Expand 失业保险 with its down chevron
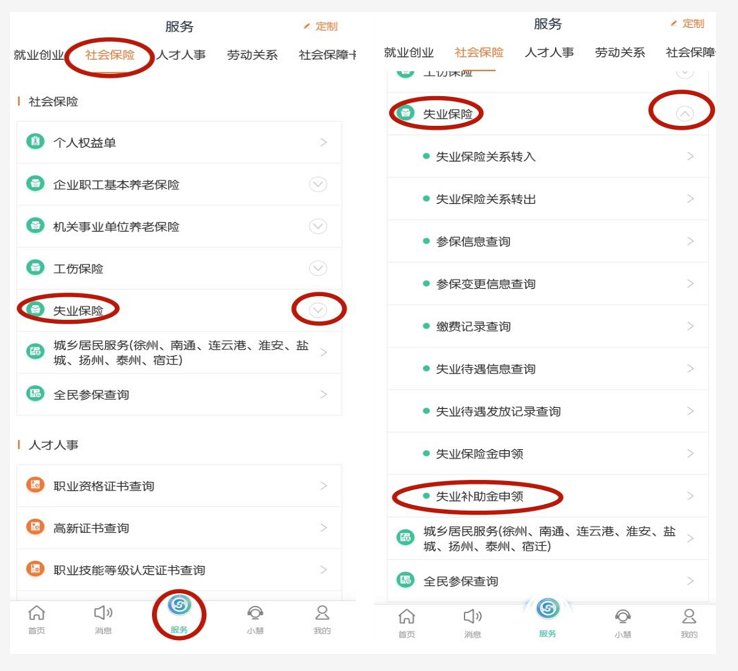Screen dimensions: 738x671 [x=318, y=310]
